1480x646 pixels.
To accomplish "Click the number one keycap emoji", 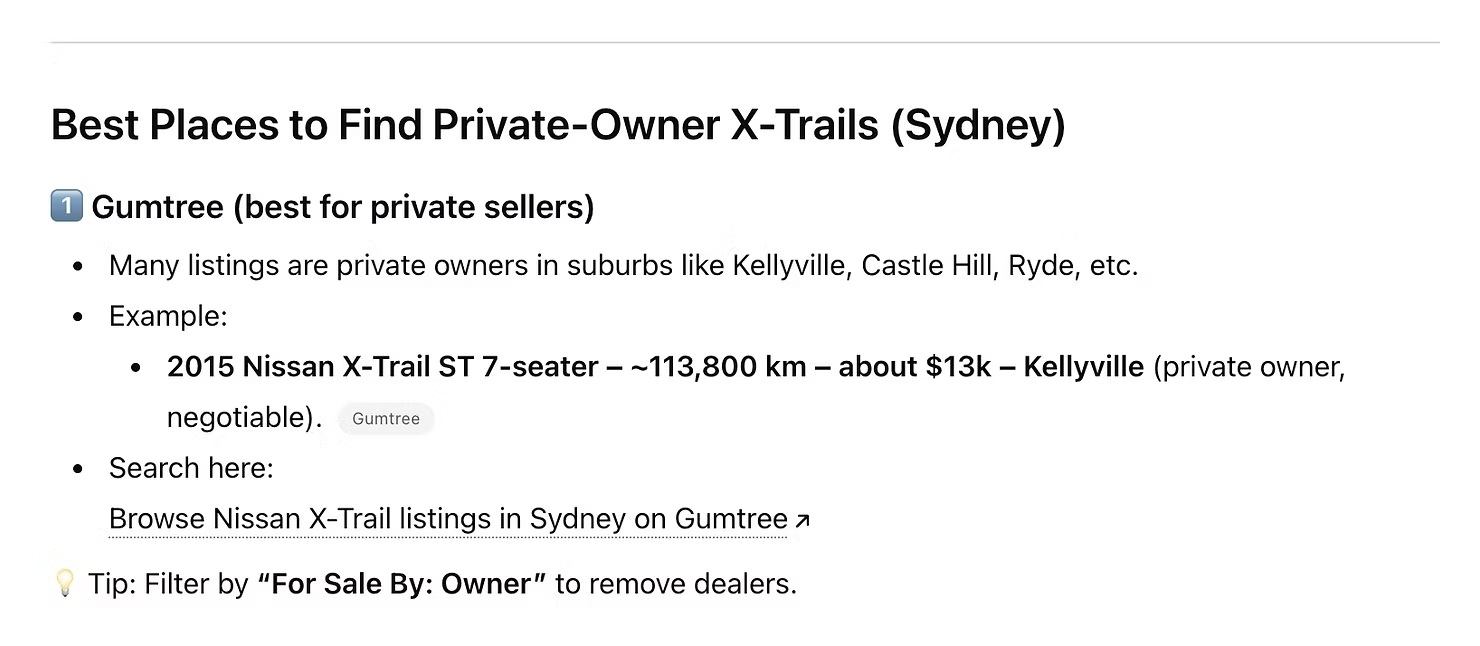I will coord(66,206).
